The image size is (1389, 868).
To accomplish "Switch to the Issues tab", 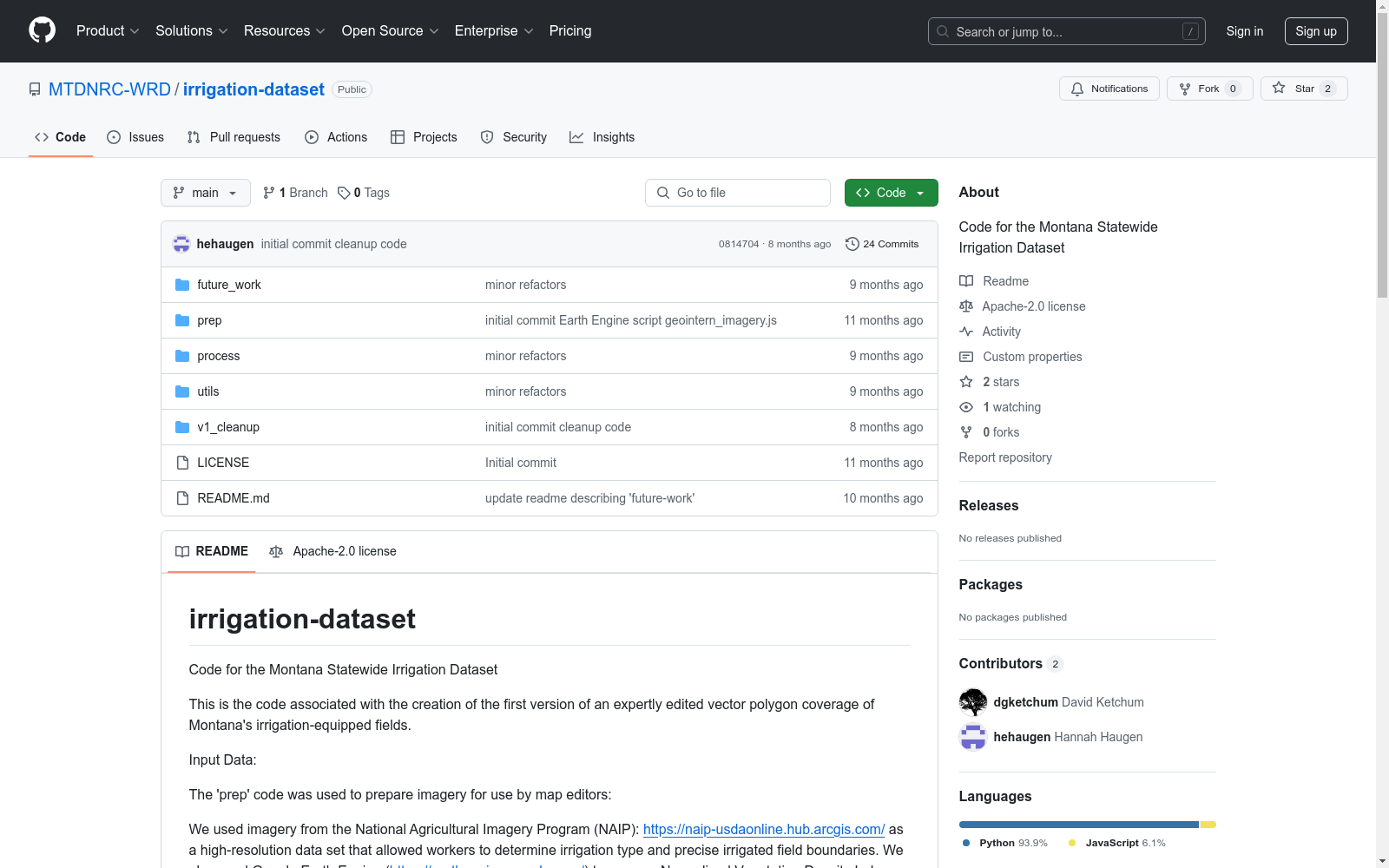I will (x=135, y=137).
